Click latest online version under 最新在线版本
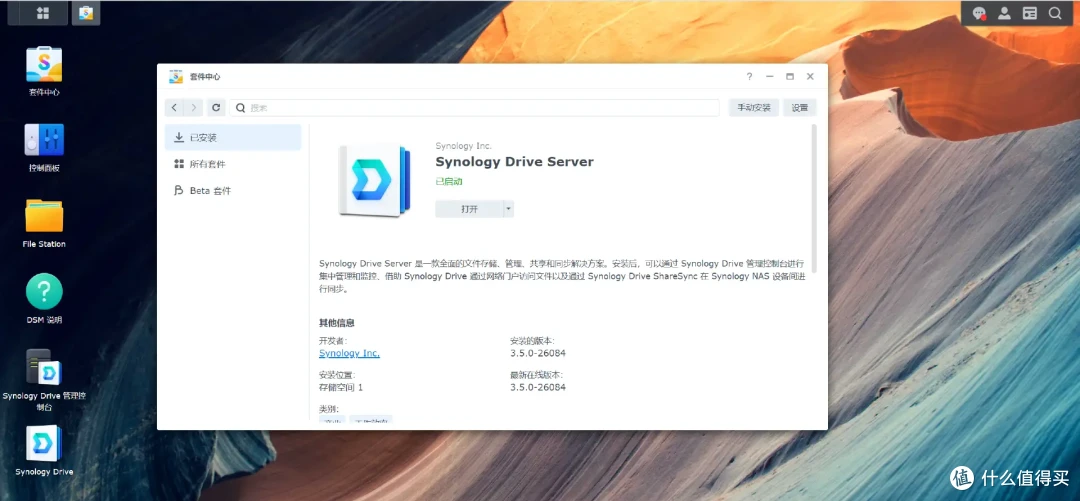Image resolution: width=1080 pixels, height=501 pixels. coord(538,387)
